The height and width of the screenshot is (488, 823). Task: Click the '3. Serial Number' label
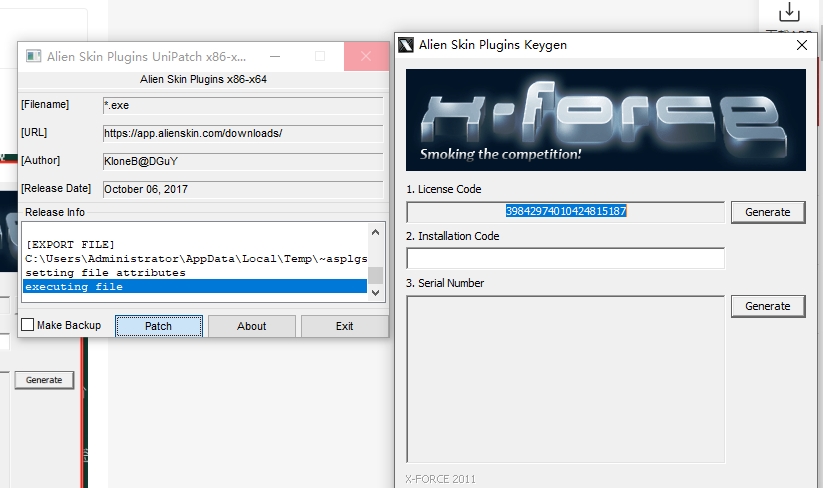[x=445, y=283]
